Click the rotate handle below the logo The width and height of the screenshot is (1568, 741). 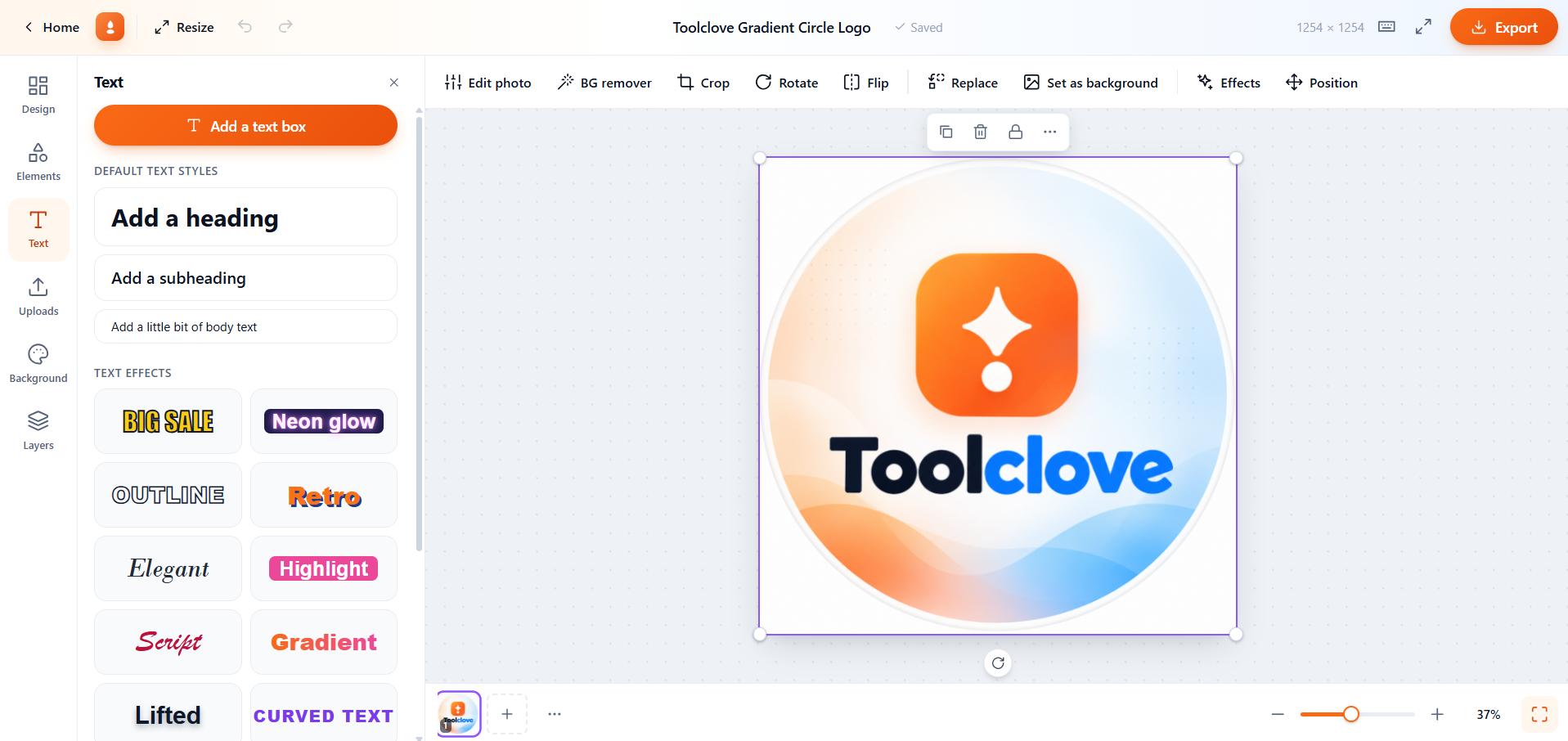click(998, 663)
